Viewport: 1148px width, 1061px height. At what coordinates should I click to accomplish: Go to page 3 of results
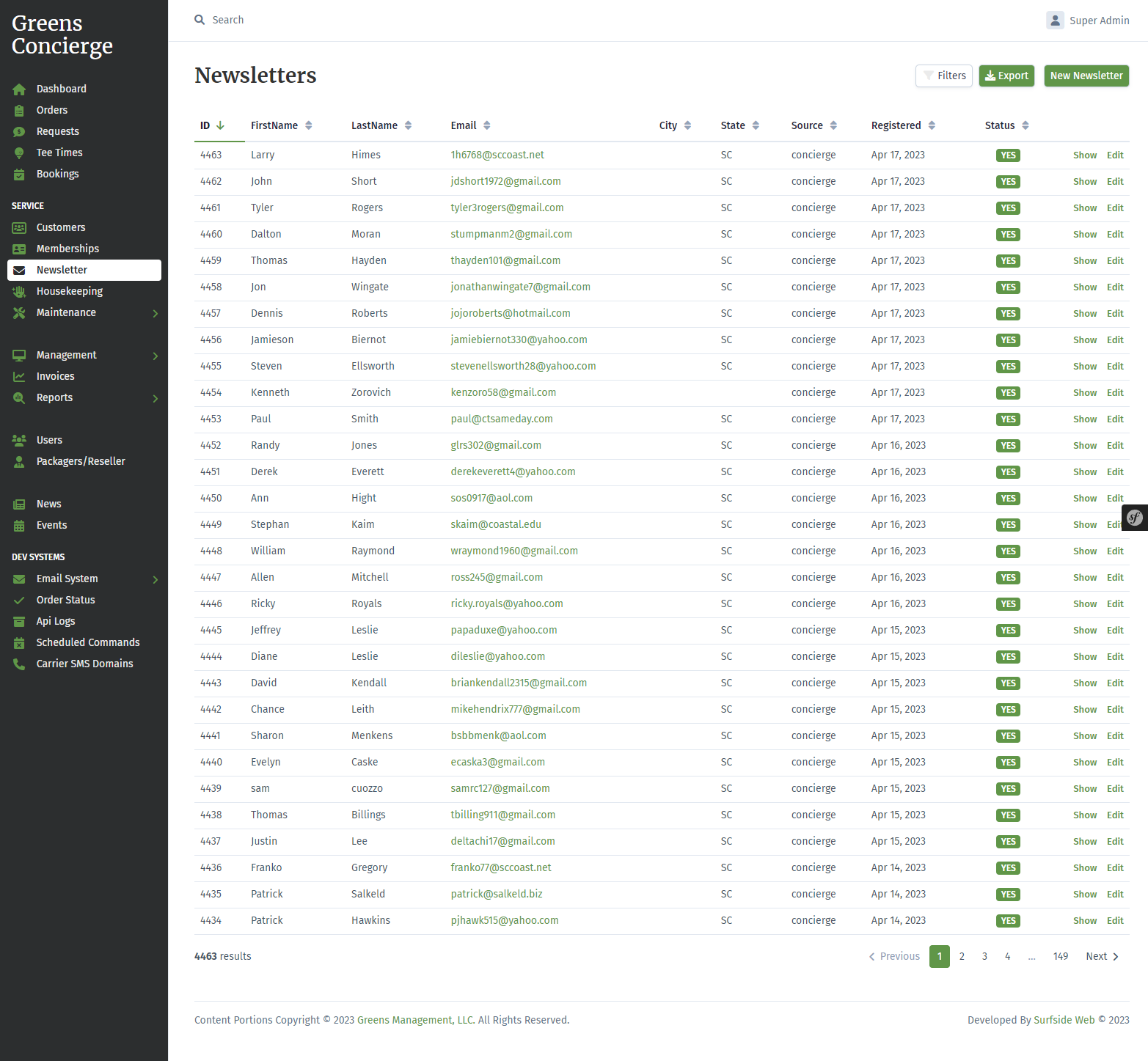tap(984, 956)
